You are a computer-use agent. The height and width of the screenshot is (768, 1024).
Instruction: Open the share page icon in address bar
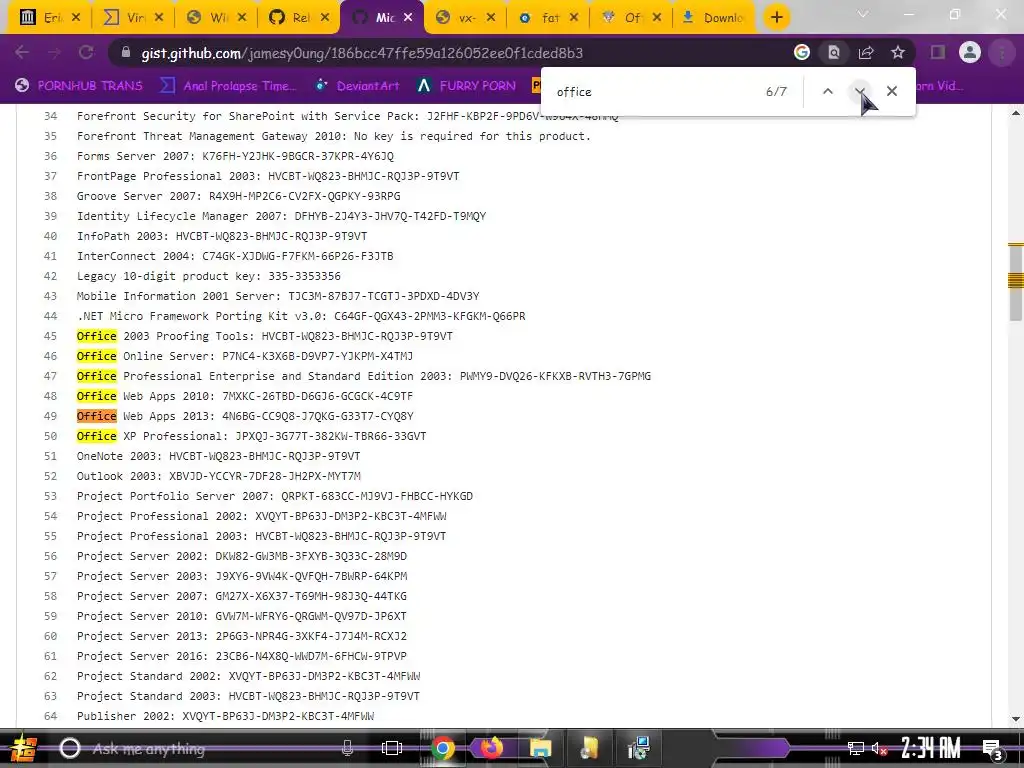pyautogui.click(x=866, y=52)
